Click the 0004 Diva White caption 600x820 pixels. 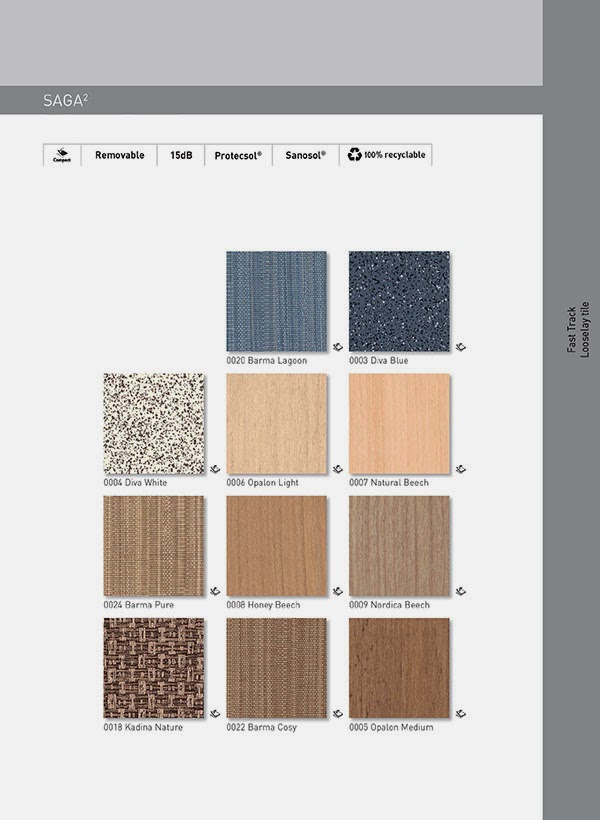point(135,483)
